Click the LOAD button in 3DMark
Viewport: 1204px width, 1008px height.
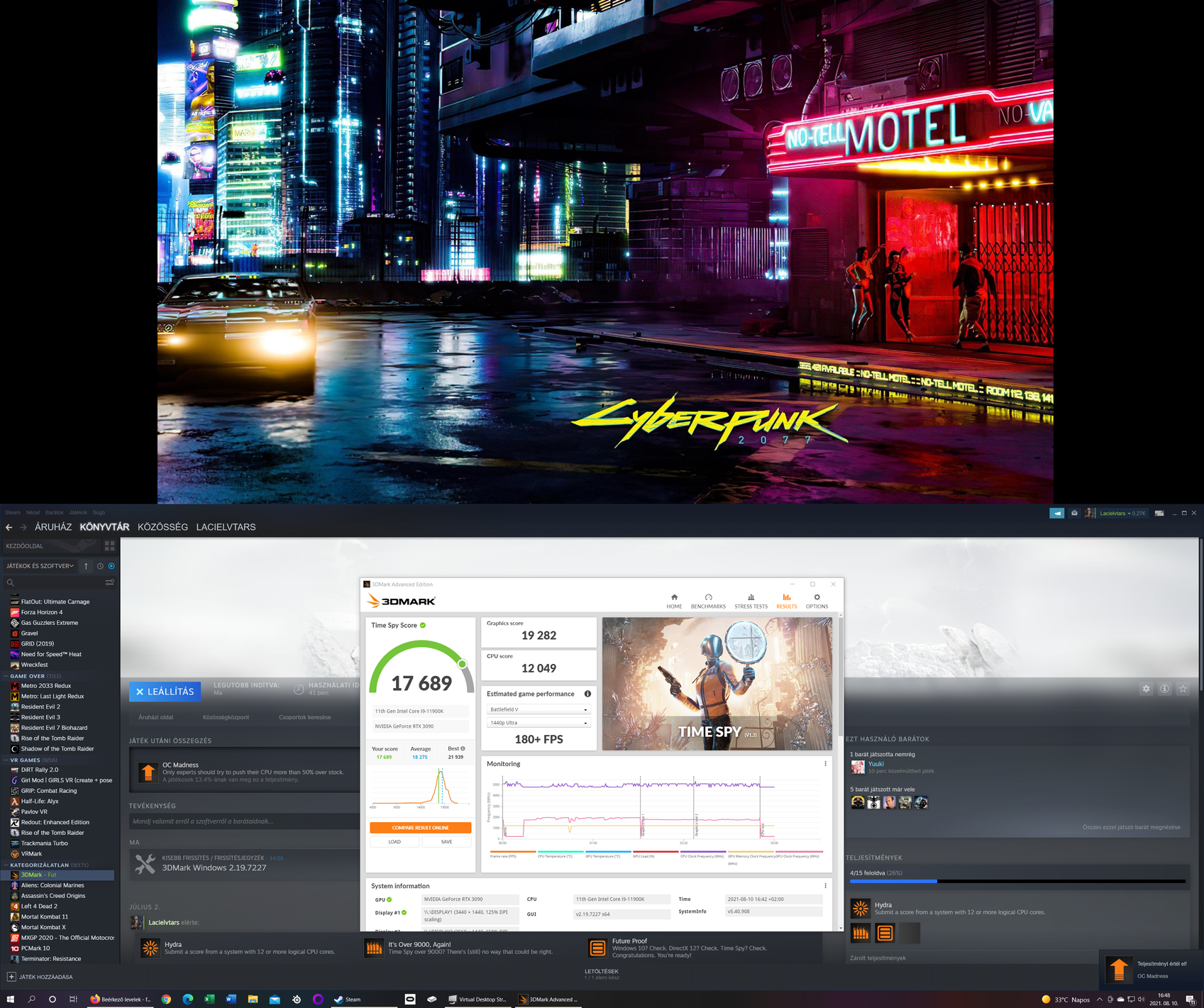(394, 842)
